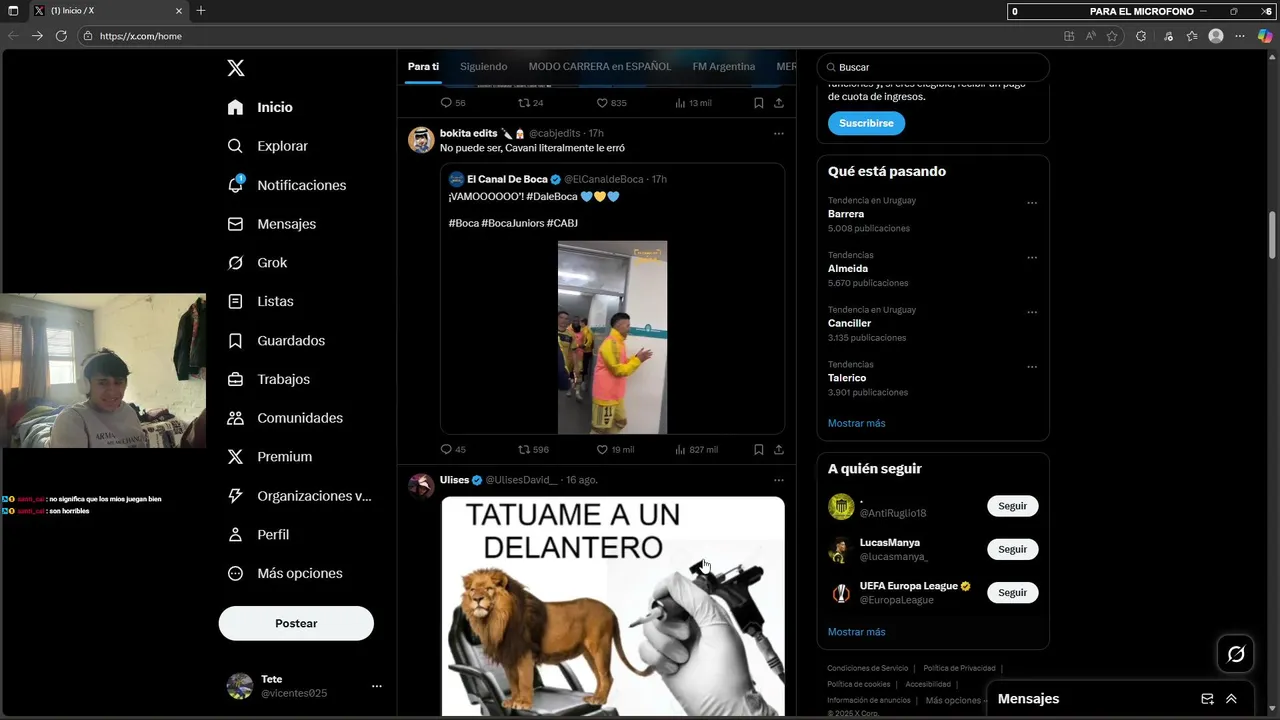Open a new browser tab
Viewport: 1280px width, 720px height.
click(x=201, y=11)
